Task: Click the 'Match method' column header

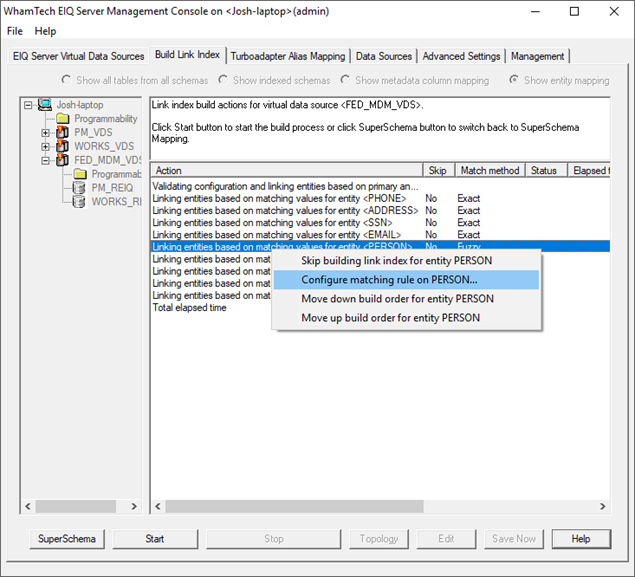Action: tap(489, 171)
